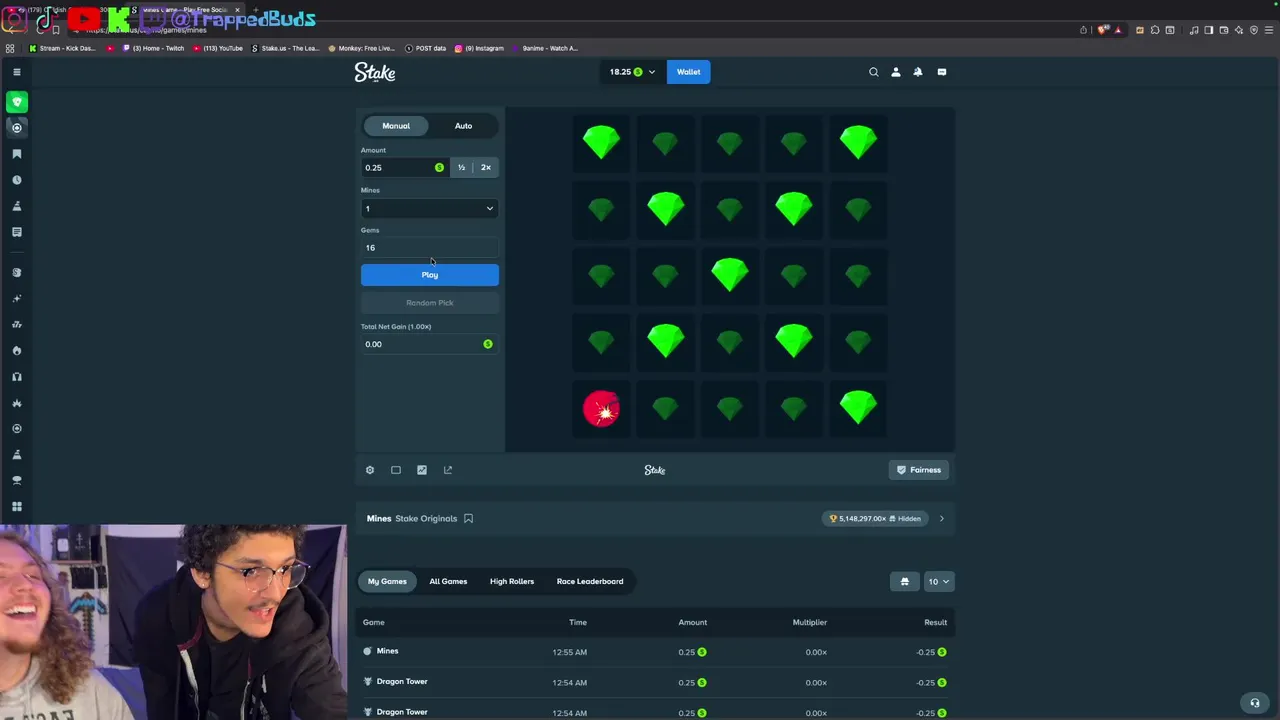1280x720 pixels.
Task: Open the search magnifier in the header
Action: 874,72
